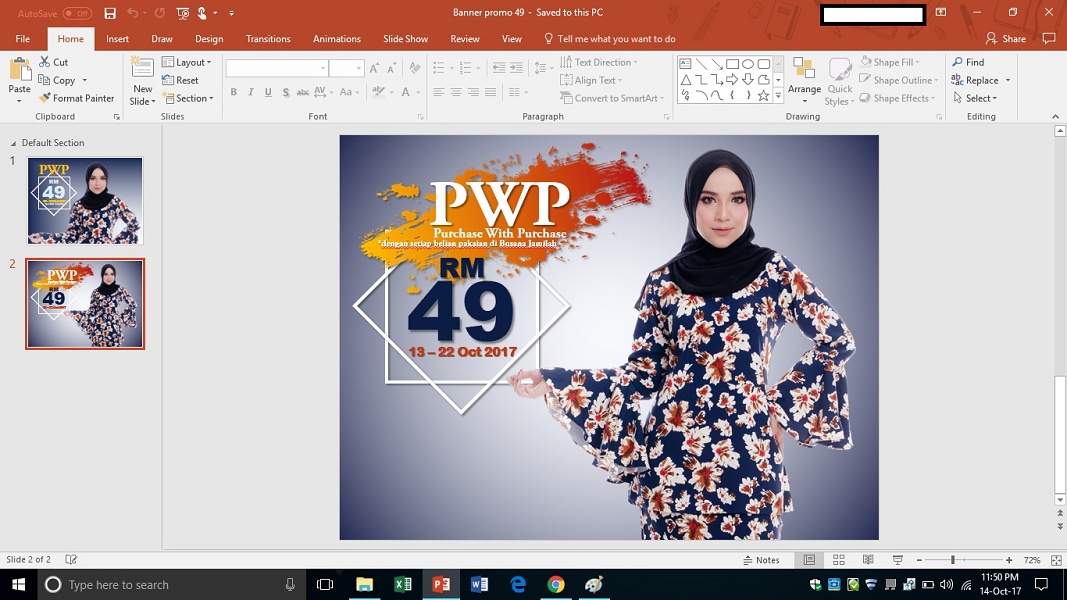Image resolution: width=1067 pixels, height=600 pixels.
Task: Open the font size combo box
Action: pyautogui.click(x=346, y=68)
